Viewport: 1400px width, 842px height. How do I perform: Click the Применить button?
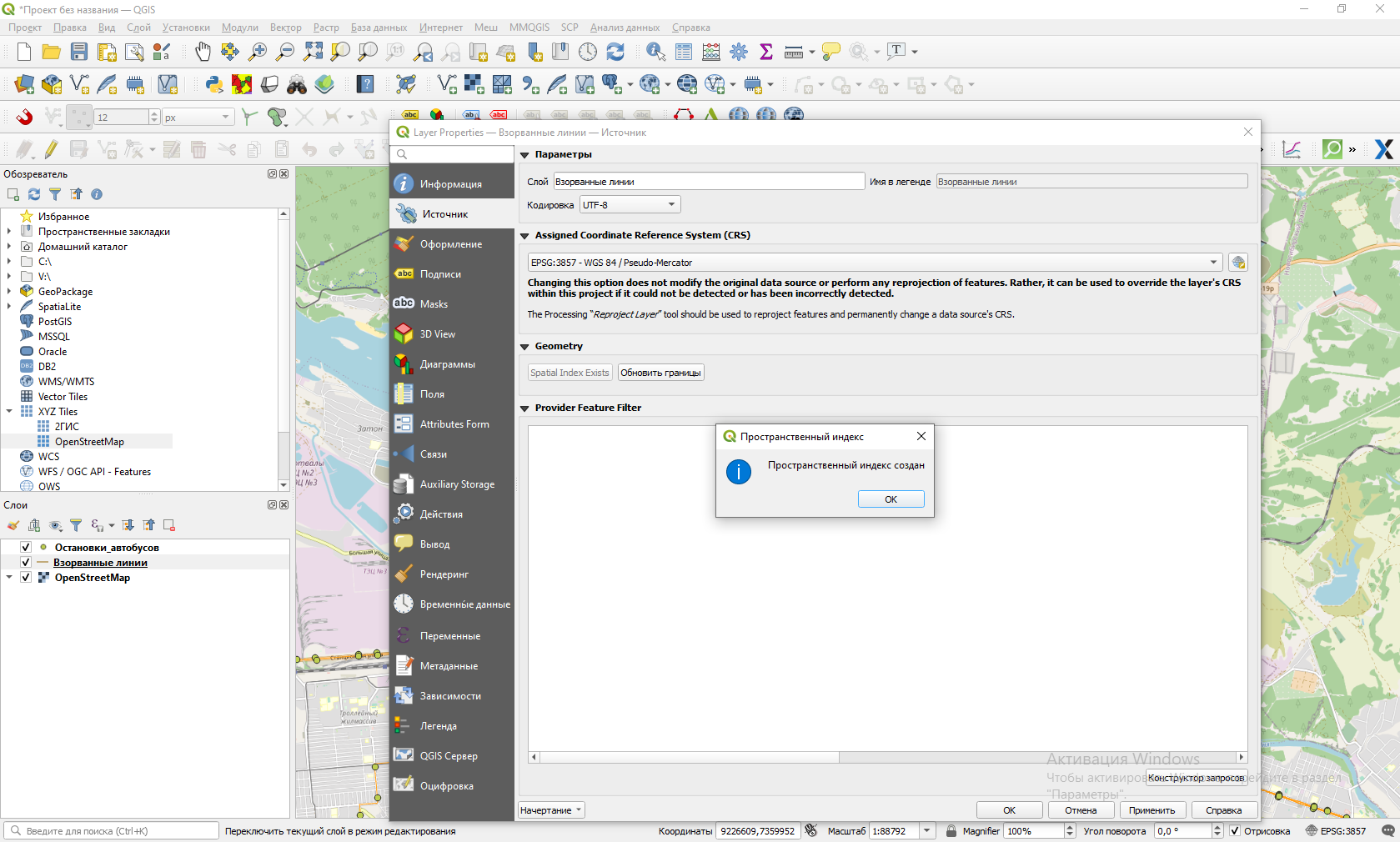click(x=1152, y=810)
